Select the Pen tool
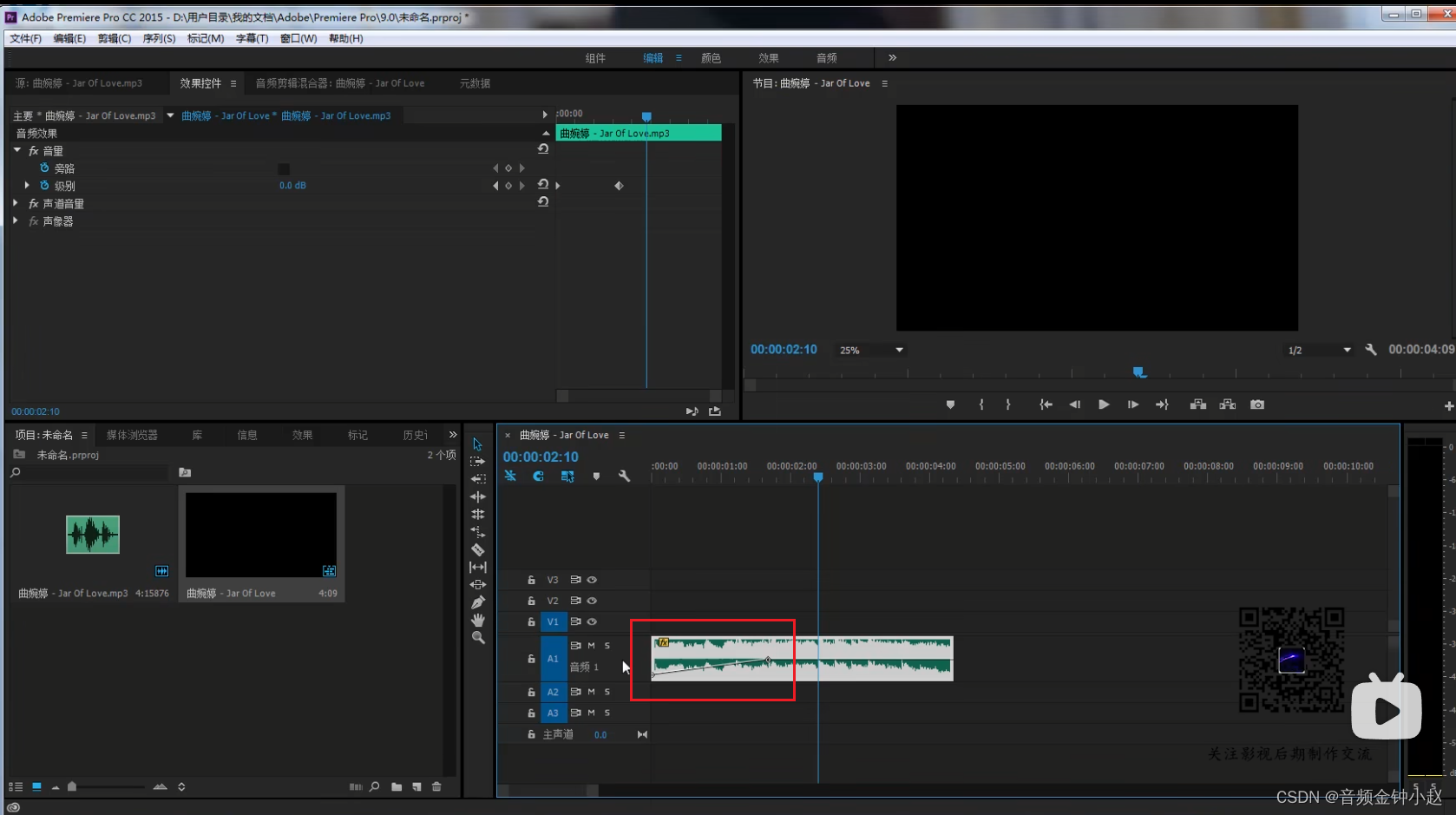 (x=477, y=602)
